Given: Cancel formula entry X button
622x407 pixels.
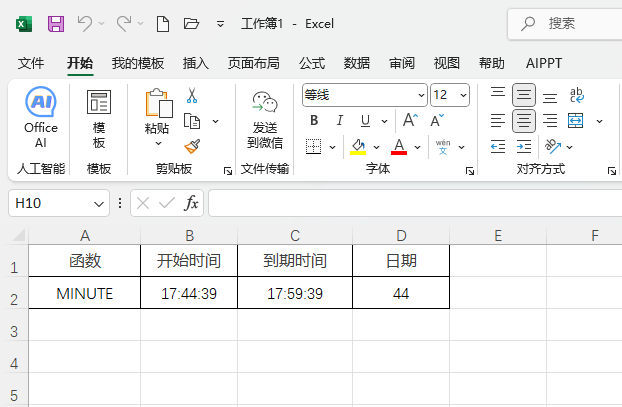Looking at the screenshot, I should coord(143,204).
